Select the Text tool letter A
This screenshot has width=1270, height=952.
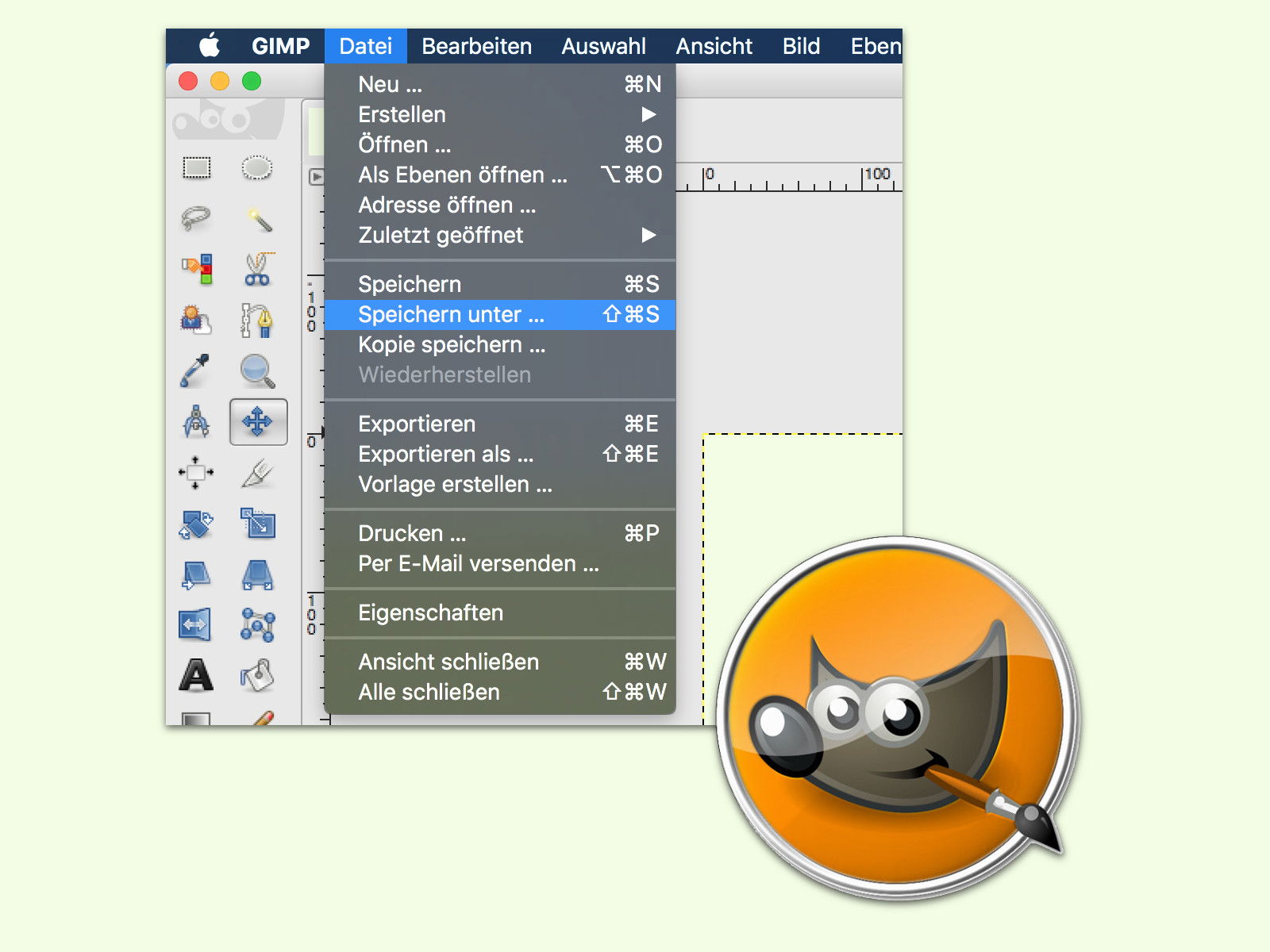[x=196, y=675]
